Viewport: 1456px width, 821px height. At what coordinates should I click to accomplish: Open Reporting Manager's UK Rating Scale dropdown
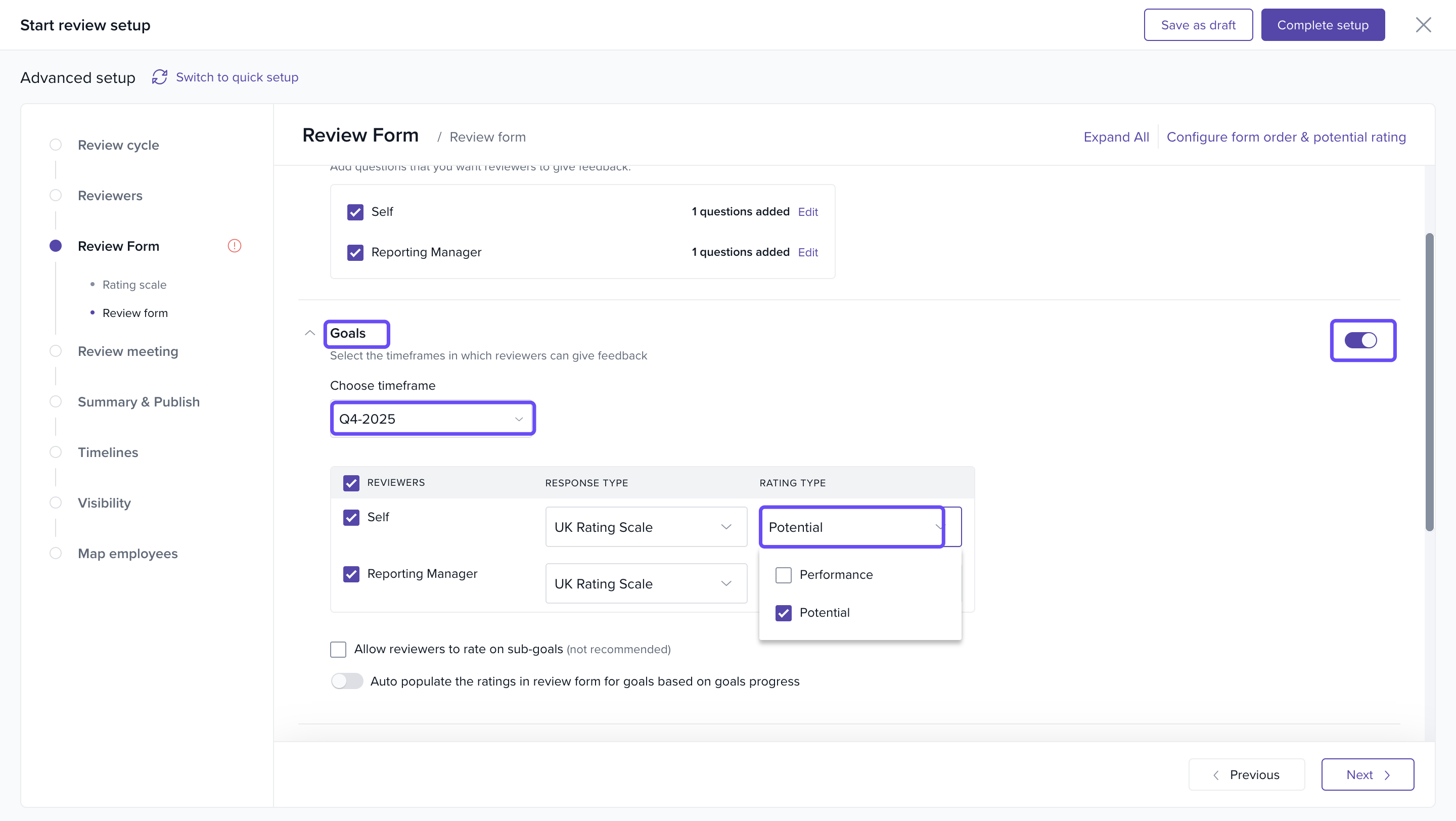646,583
